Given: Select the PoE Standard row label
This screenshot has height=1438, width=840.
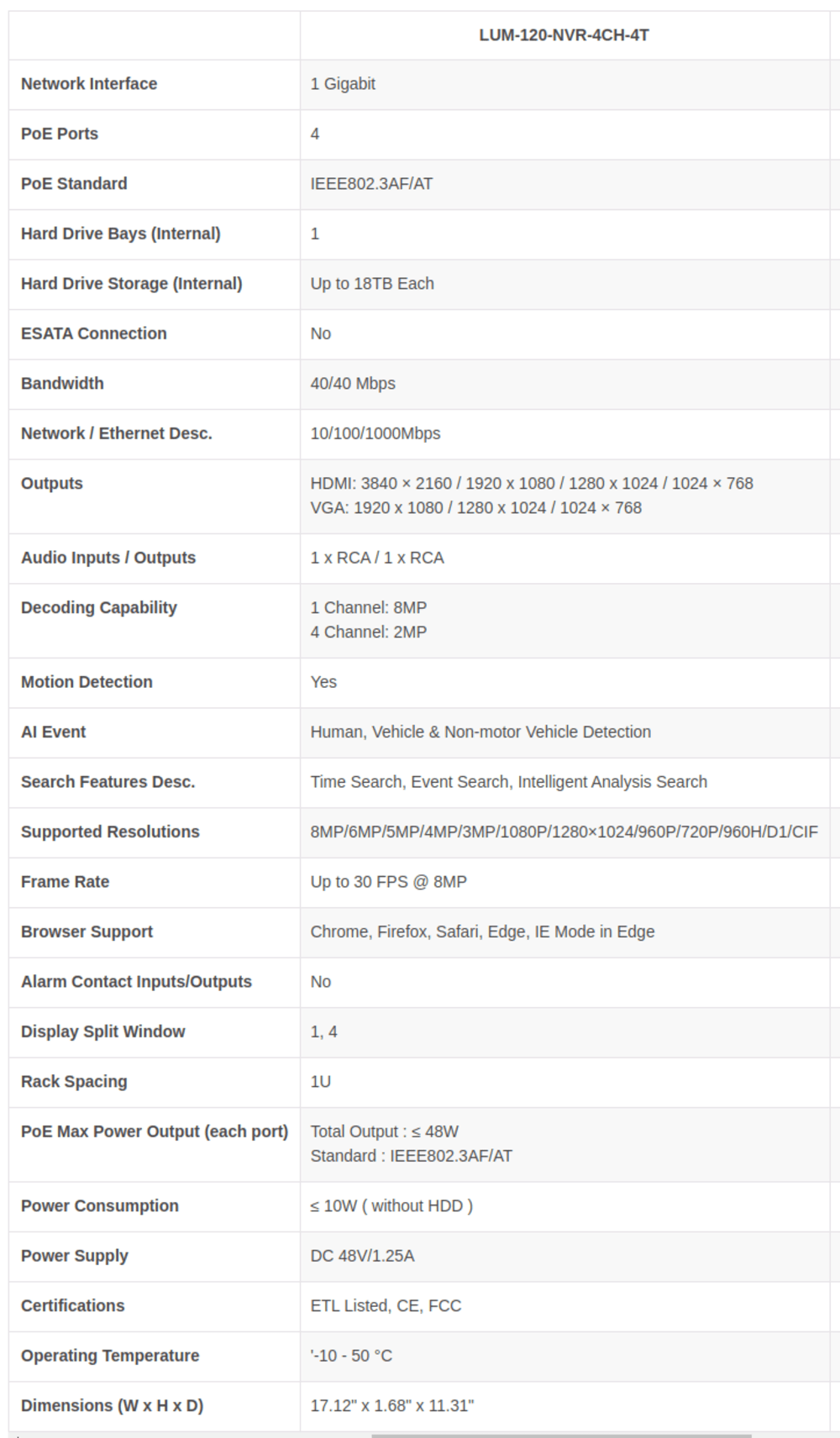Looking at the screenshot, I should click(74, 184).
